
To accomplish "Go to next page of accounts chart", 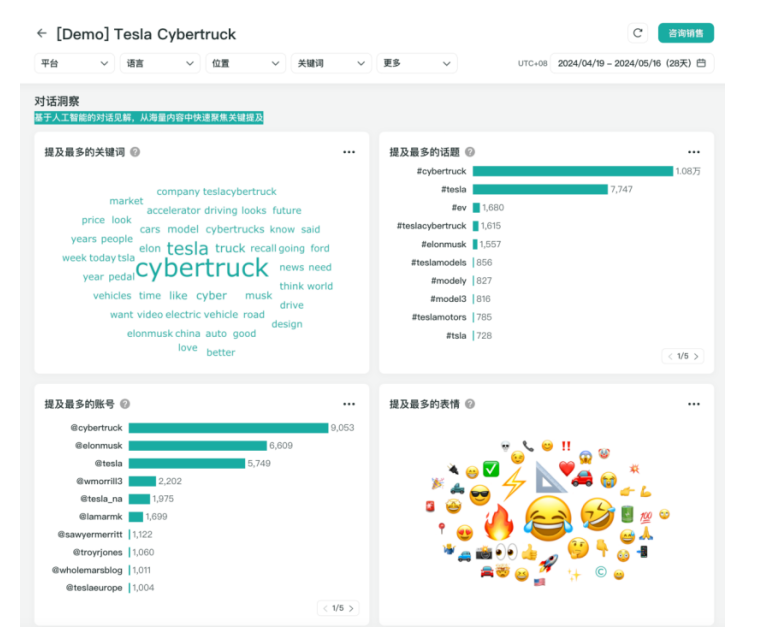I will tap(352, 608).
